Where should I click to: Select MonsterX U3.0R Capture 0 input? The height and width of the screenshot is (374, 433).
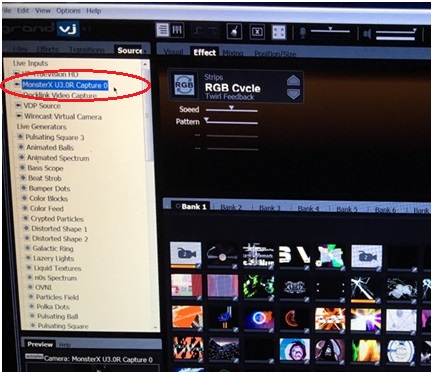point(65,85)
